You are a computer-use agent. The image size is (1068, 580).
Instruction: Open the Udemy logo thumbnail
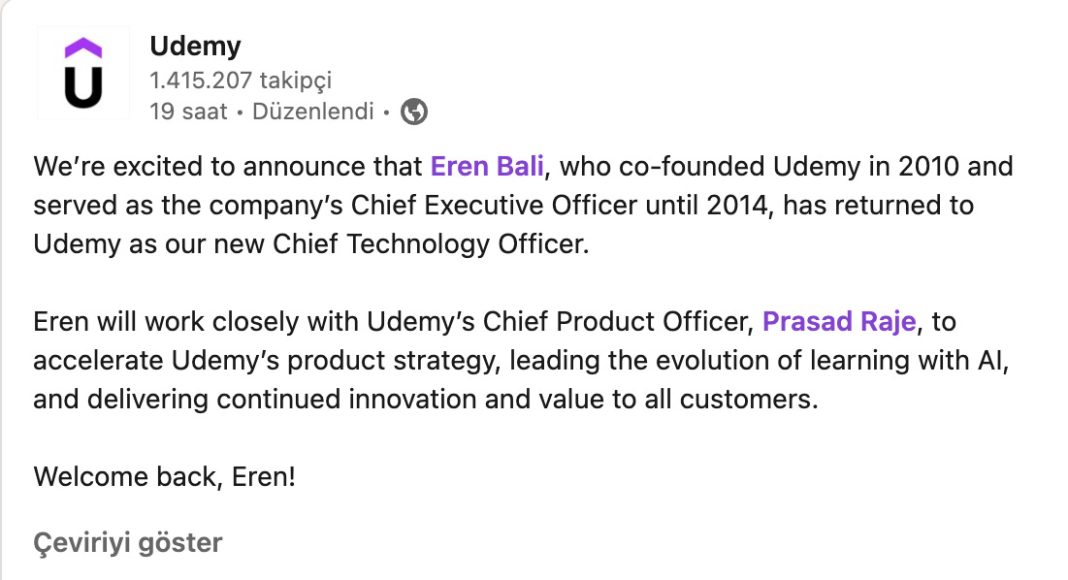click(83, 74)
